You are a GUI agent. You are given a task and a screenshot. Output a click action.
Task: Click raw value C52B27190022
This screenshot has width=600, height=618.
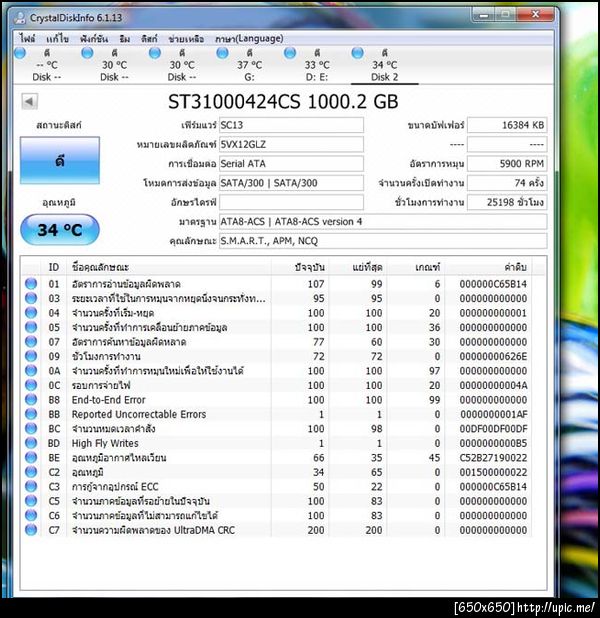pos(493,458)
